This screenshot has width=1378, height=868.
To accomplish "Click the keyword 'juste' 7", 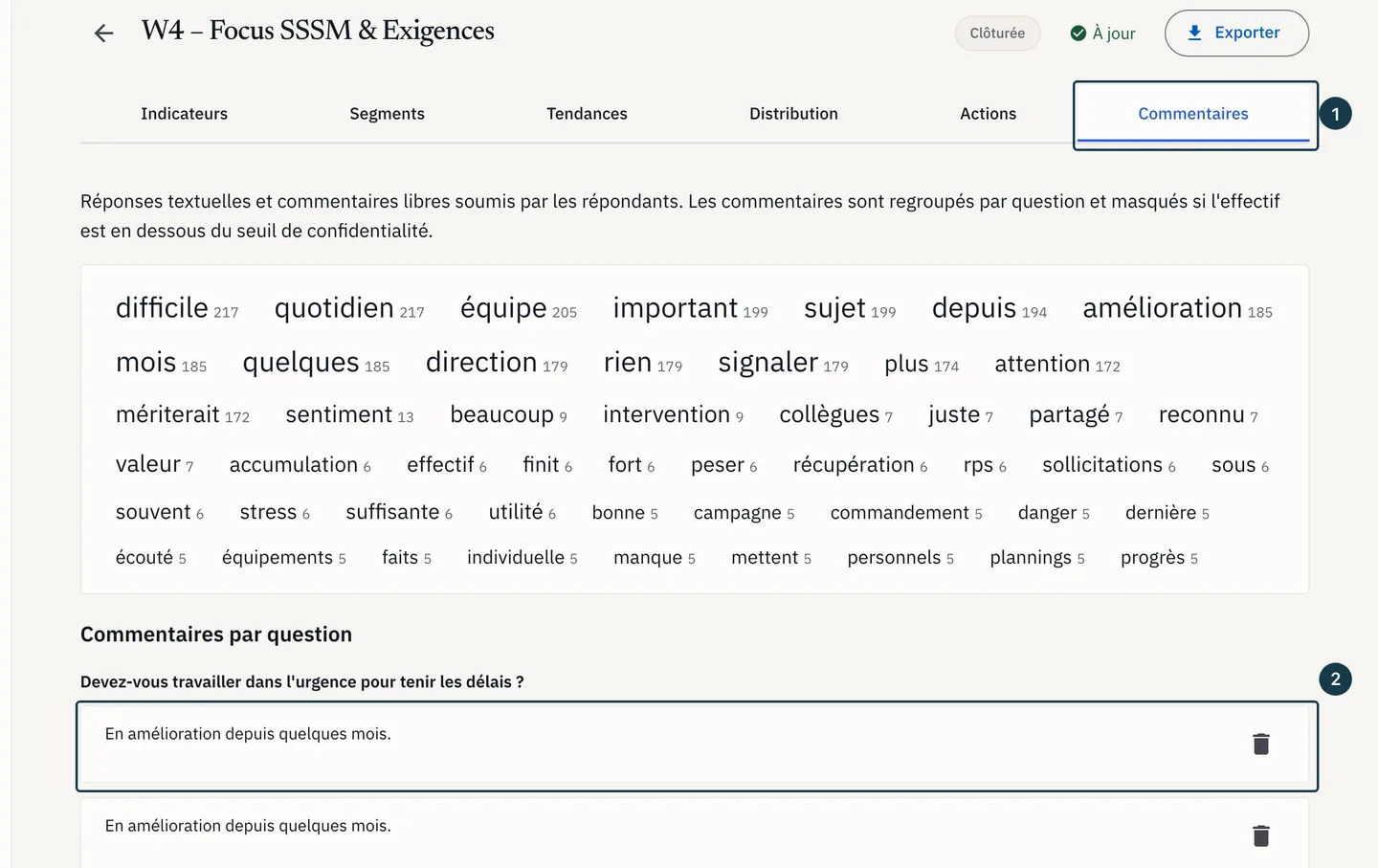I will (961, 414).
